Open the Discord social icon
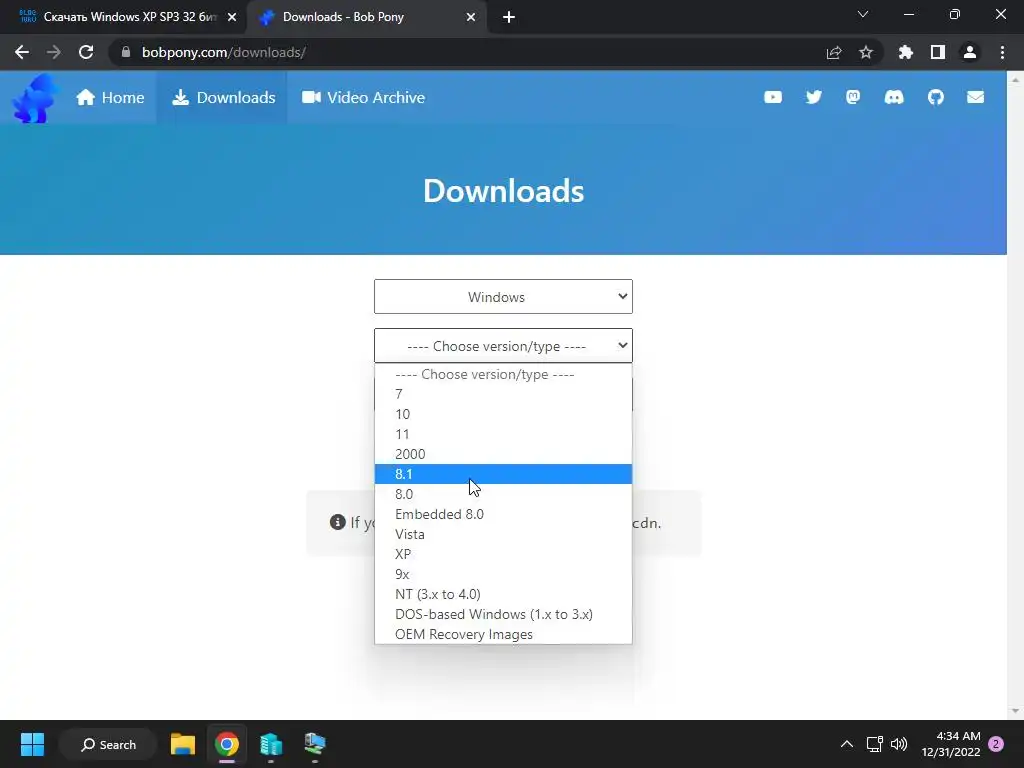 (x=893, y=97)
